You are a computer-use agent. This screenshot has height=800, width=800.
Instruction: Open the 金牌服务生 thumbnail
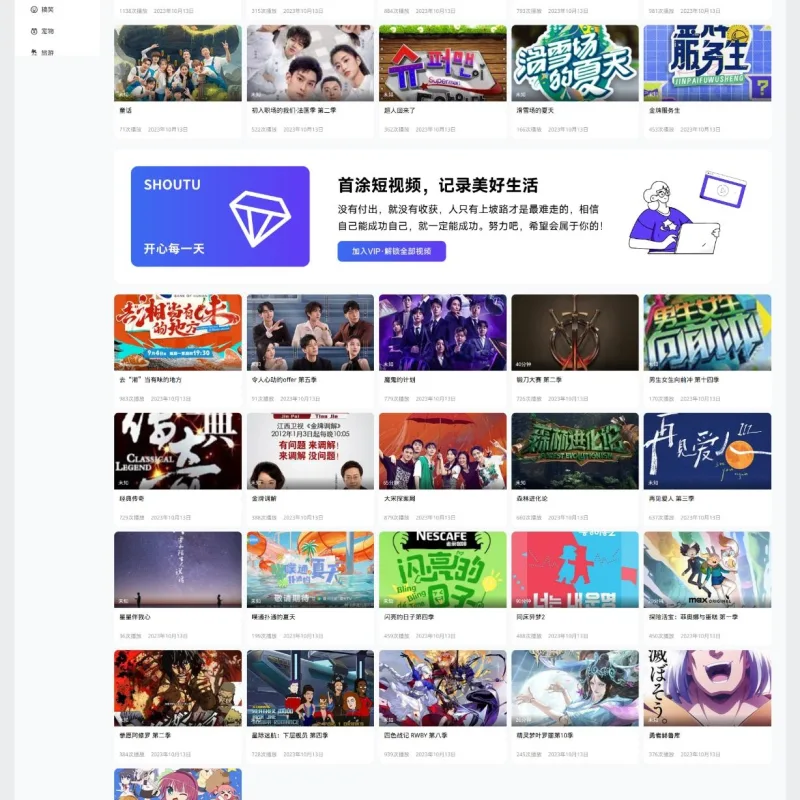[707, 63]
